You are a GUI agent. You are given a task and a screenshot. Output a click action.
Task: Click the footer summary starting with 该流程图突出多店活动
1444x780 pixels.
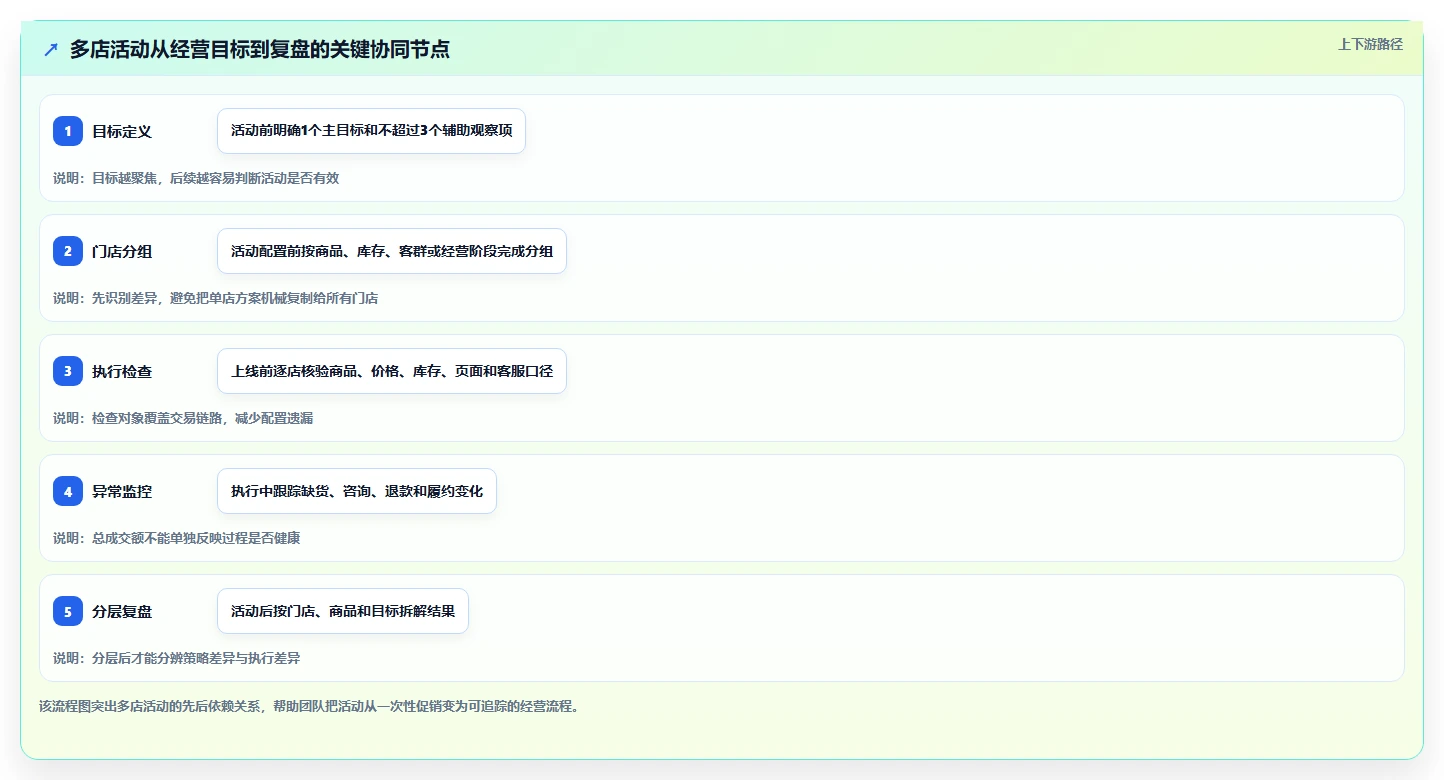309,706
